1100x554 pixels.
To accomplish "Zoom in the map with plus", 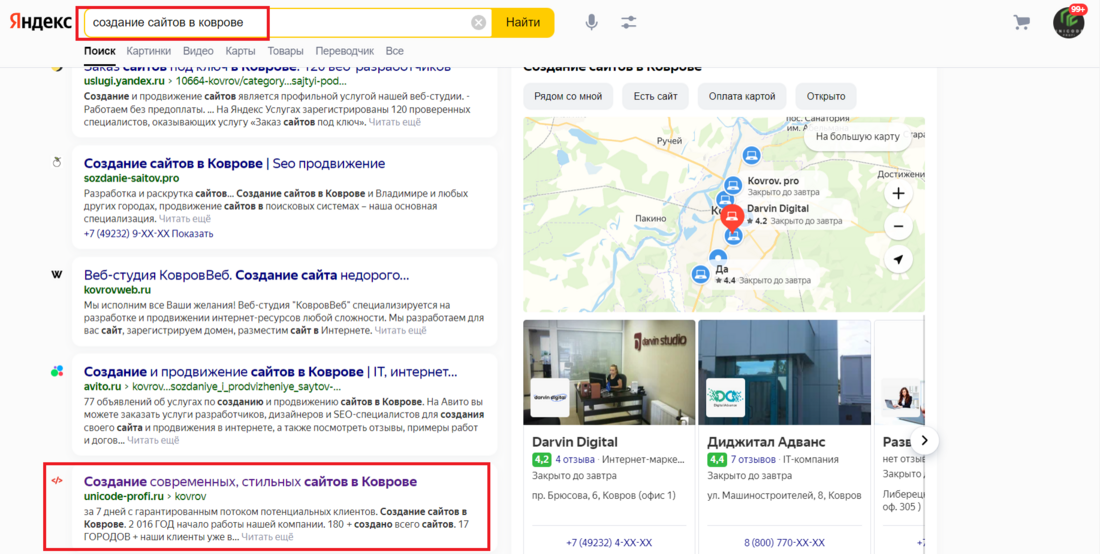I will tap(898, 194).
